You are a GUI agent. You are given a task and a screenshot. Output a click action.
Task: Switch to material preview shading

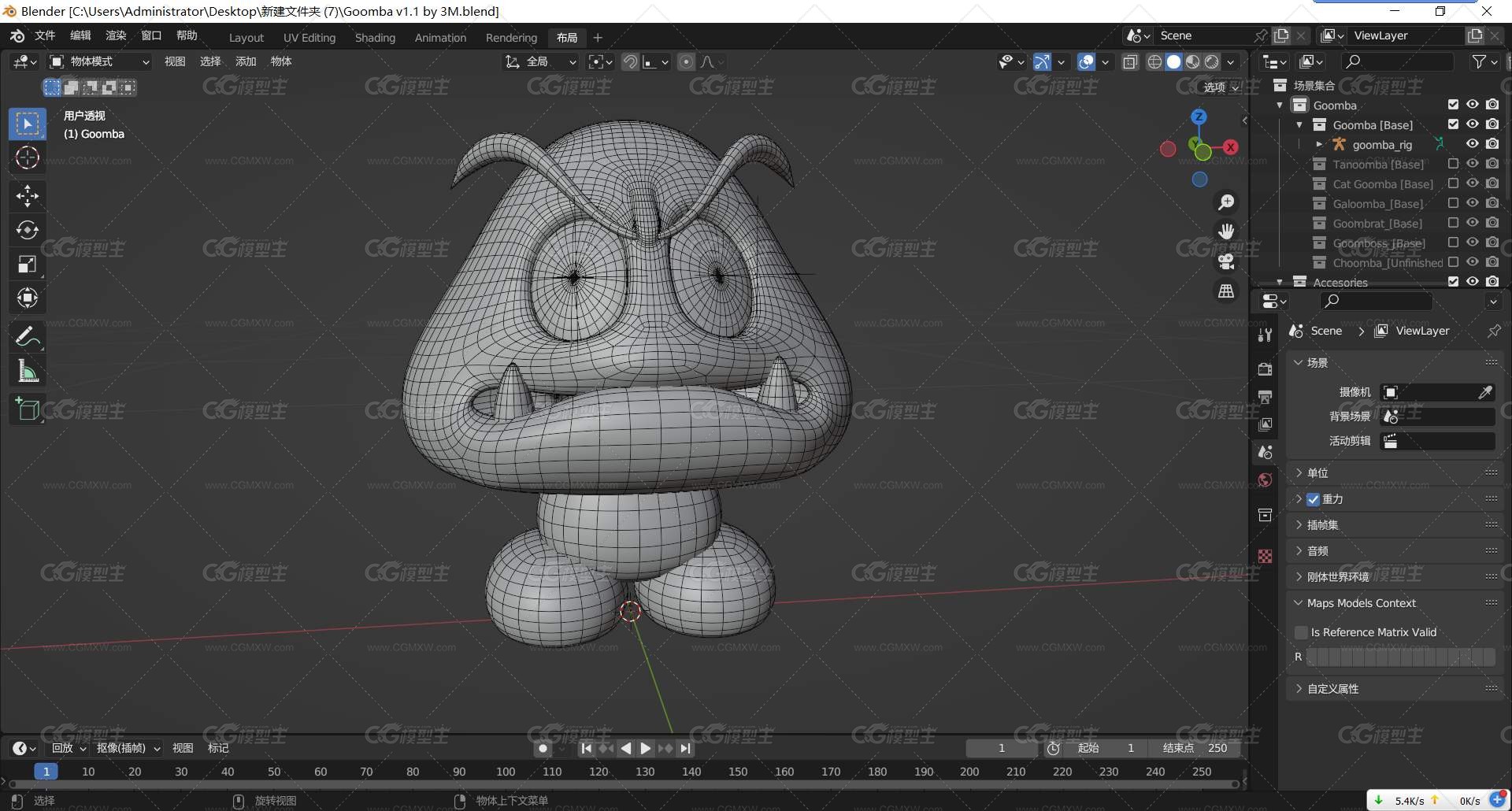[x=1193, y=61]
